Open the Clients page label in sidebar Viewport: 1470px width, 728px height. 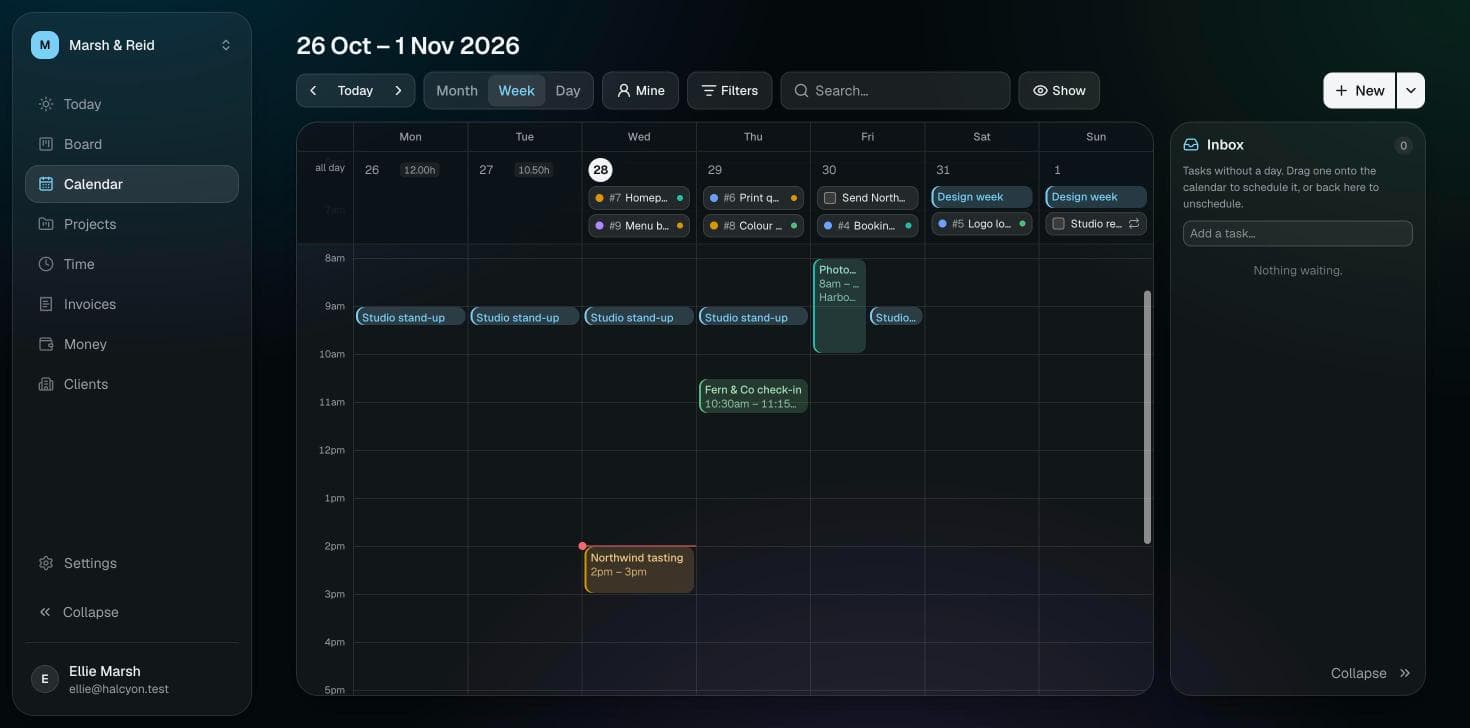coord(86,384)
